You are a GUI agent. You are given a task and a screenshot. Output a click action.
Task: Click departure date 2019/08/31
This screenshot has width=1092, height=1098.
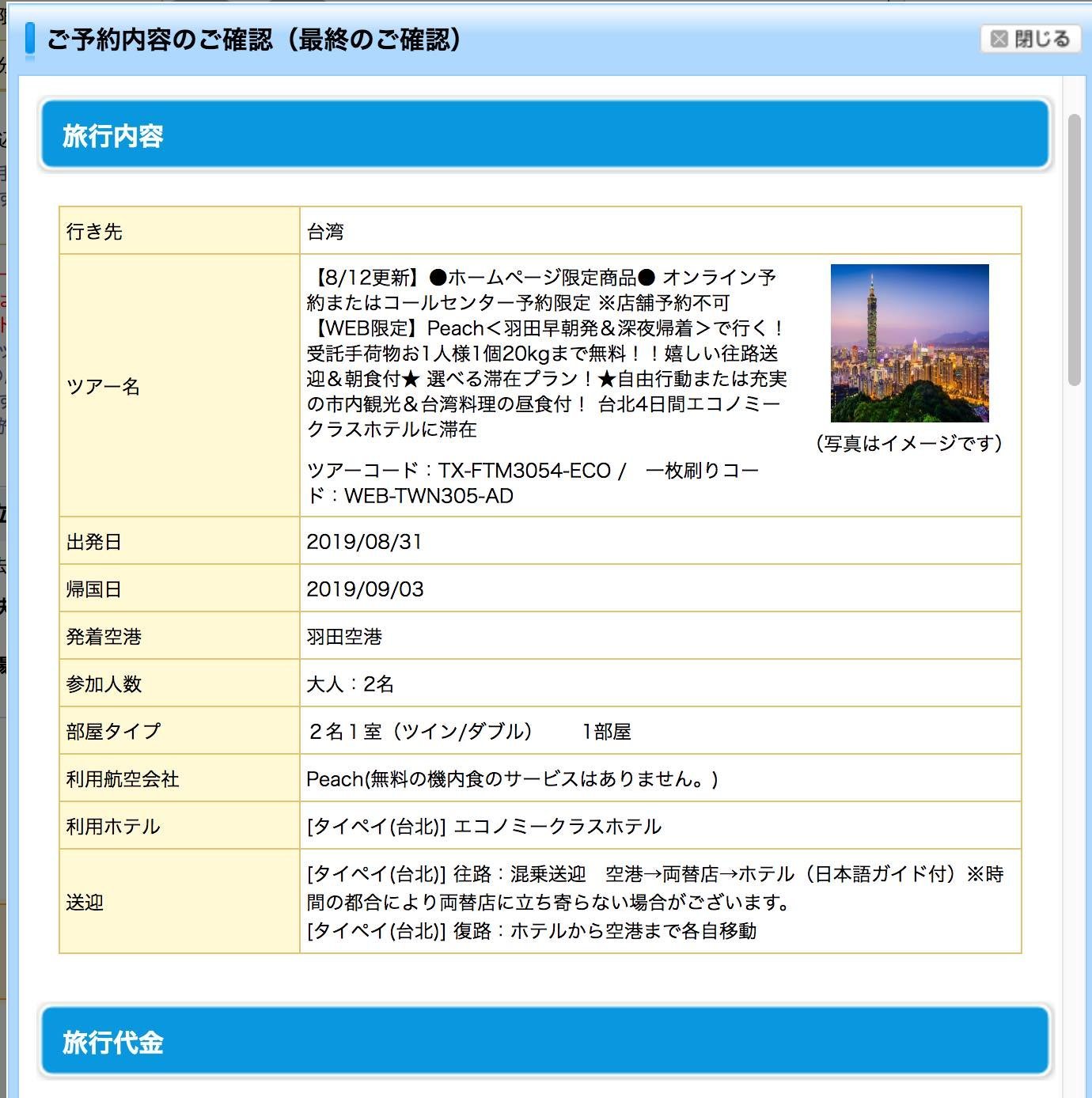(364, 541)
